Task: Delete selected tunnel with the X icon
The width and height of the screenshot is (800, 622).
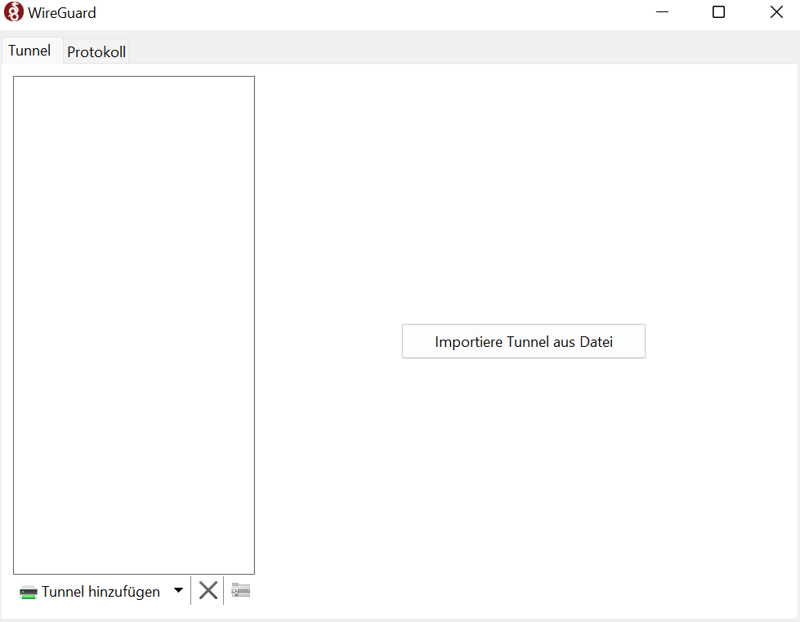Action: tap(208, 591)
